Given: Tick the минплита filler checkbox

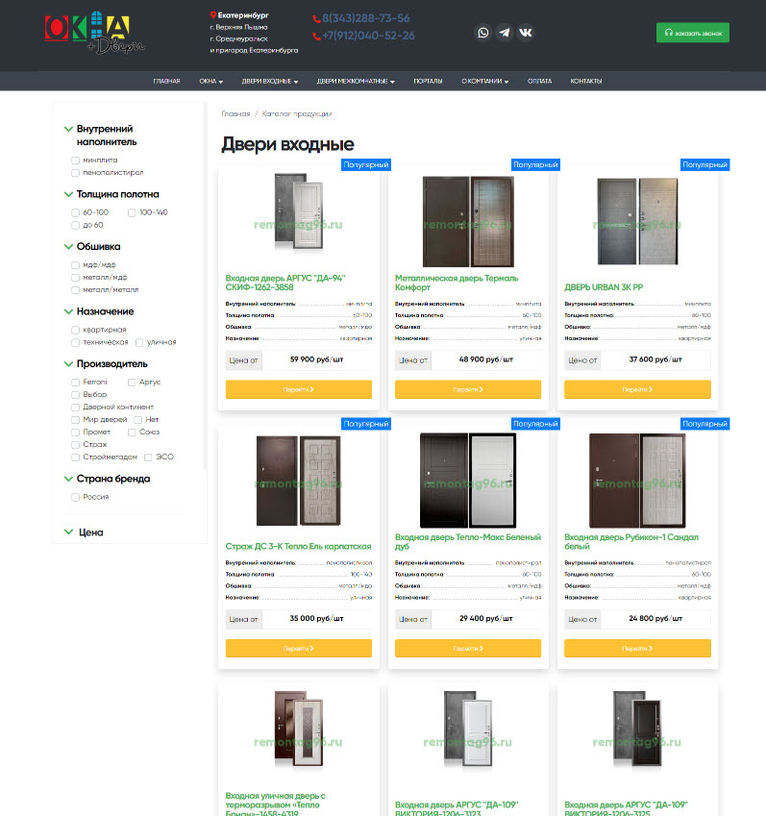Looking at the screenshot, I should coord(75,160).
